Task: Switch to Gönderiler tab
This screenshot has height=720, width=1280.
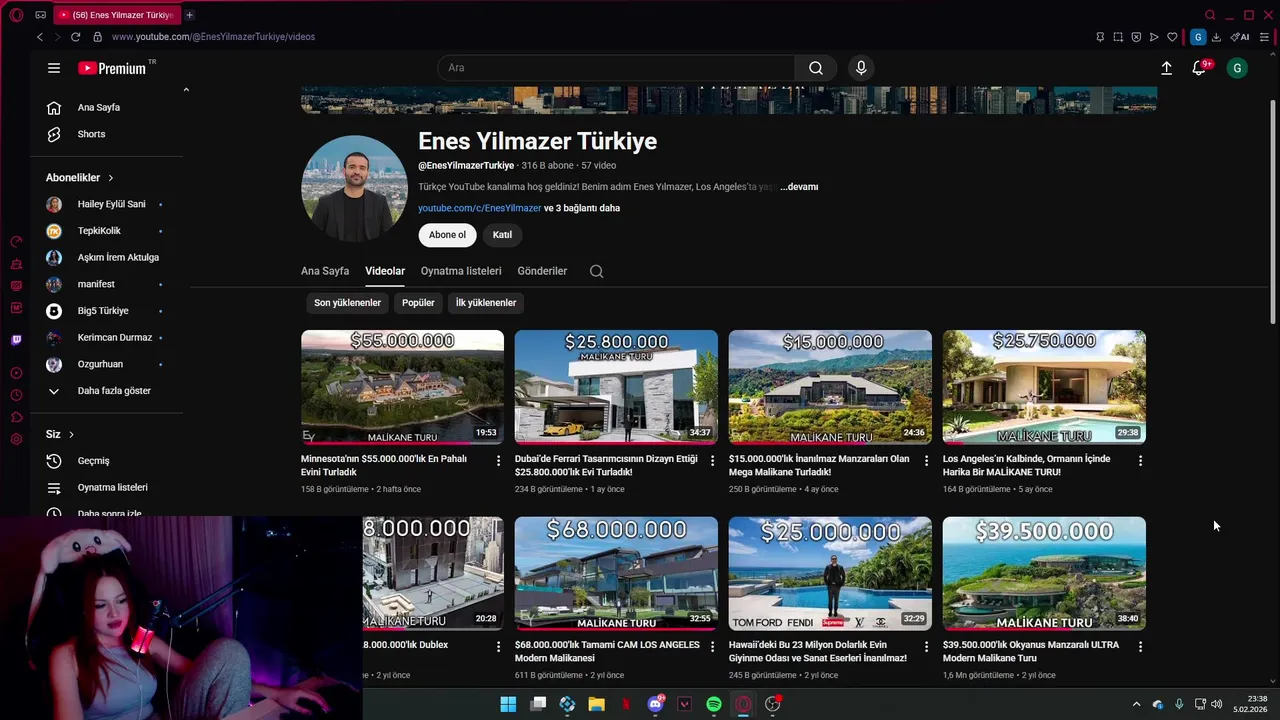Action: (x=542, y=271)
